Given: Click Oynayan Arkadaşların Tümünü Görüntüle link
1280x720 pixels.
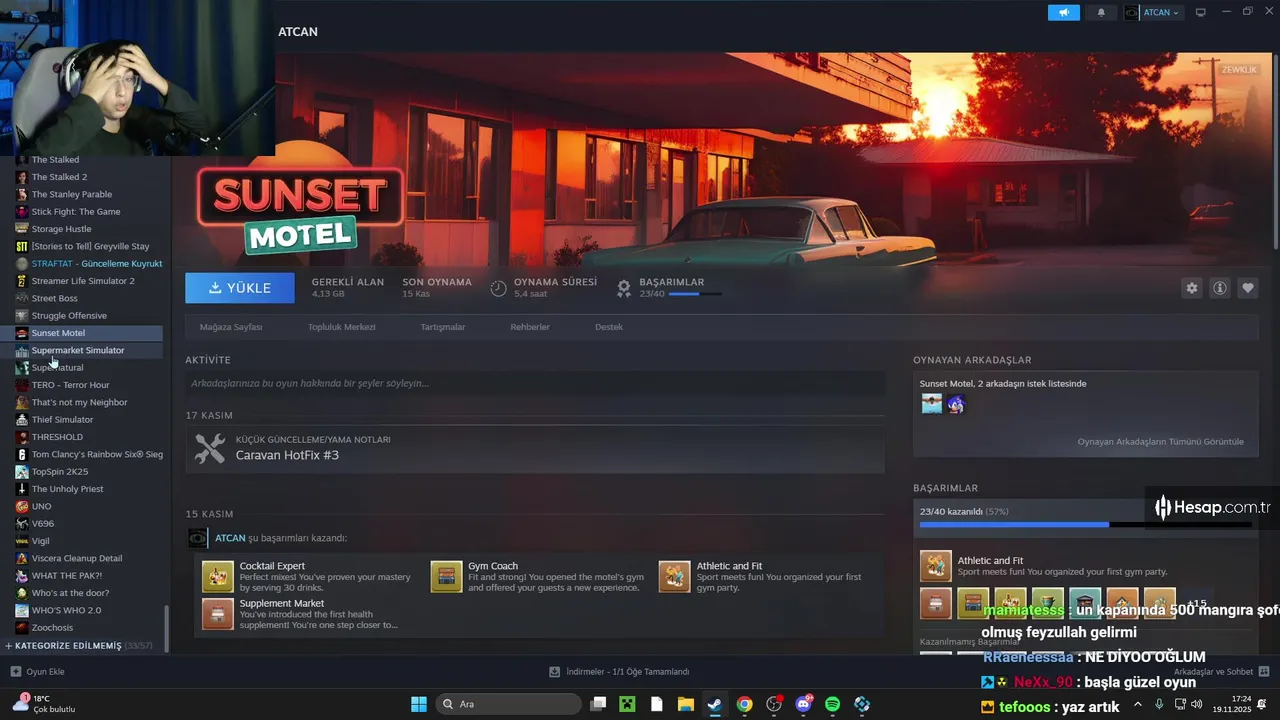Looking at the screenshot, I should [x=1161, y=441].
